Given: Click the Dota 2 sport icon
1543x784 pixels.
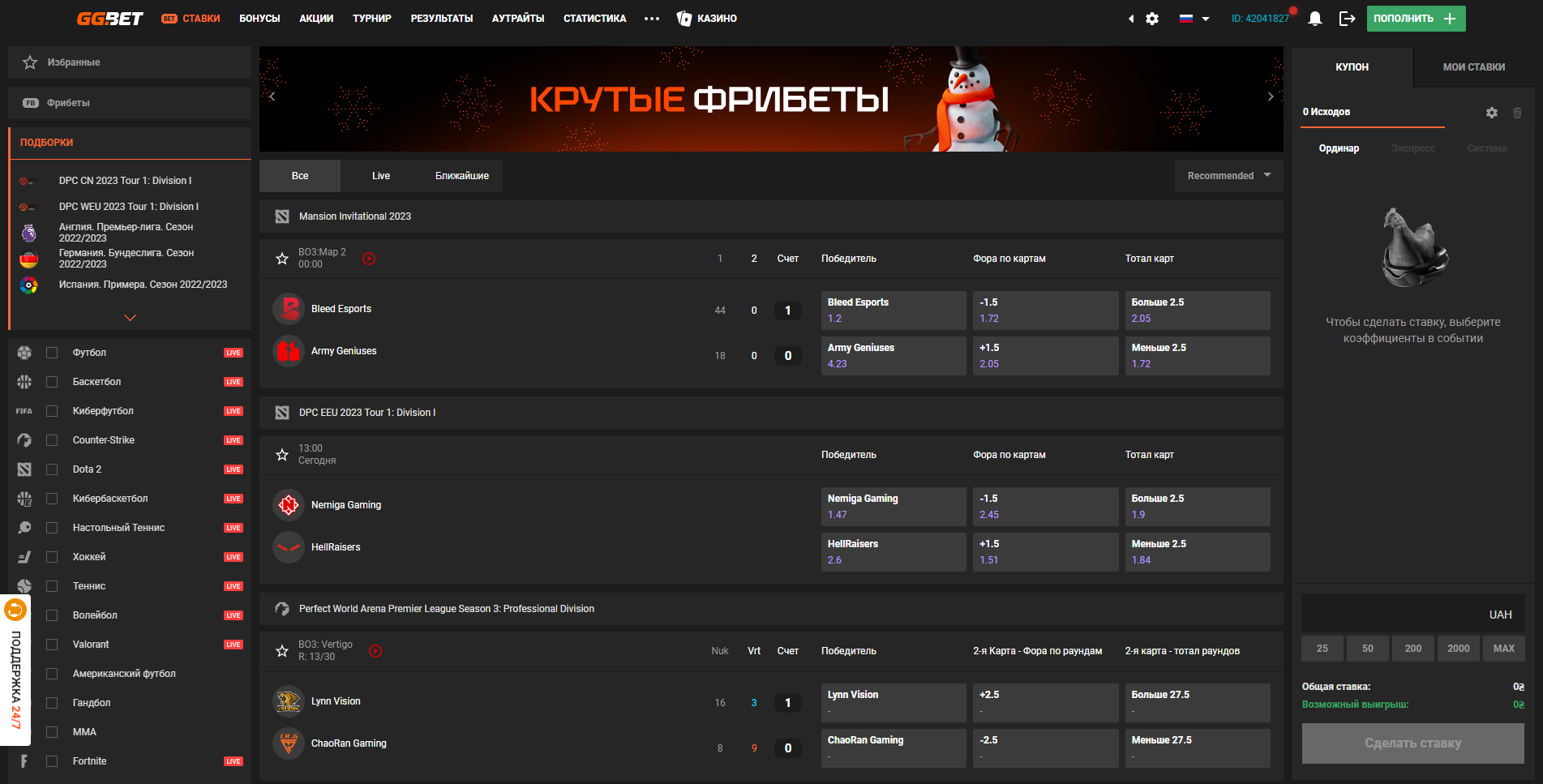Looking at the screenshot, I should pyautogui.click(x=24, y=469).
